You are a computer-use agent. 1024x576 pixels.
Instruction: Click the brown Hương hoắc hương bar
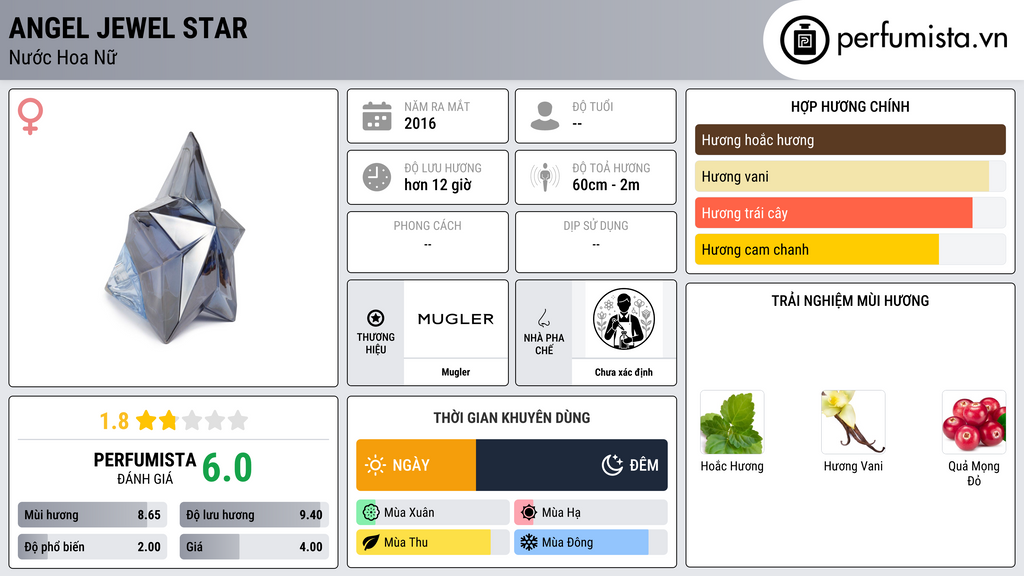pyautogui.click(x=850, y=140)
